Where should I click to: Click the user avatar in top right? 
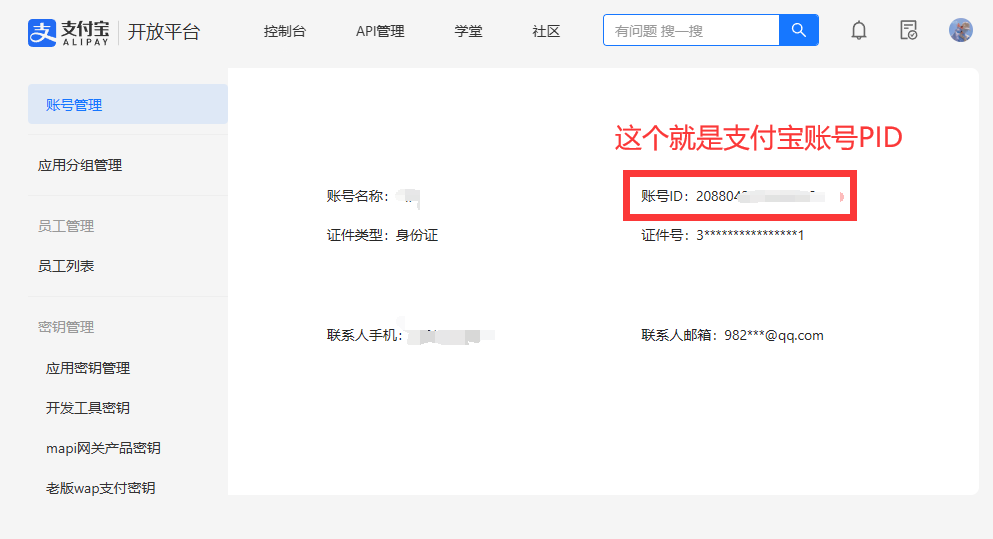point(960,30)
